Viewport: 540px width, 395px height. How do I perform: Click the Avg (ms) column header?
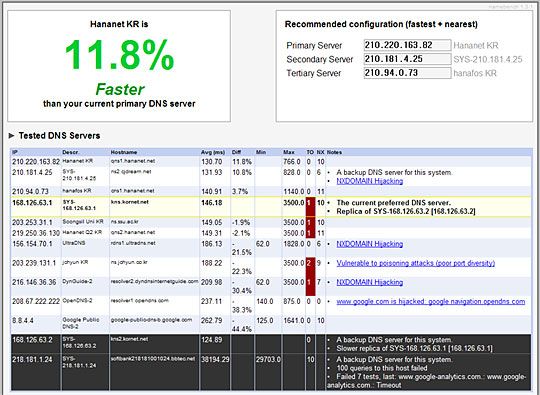(x=213, y=152)
